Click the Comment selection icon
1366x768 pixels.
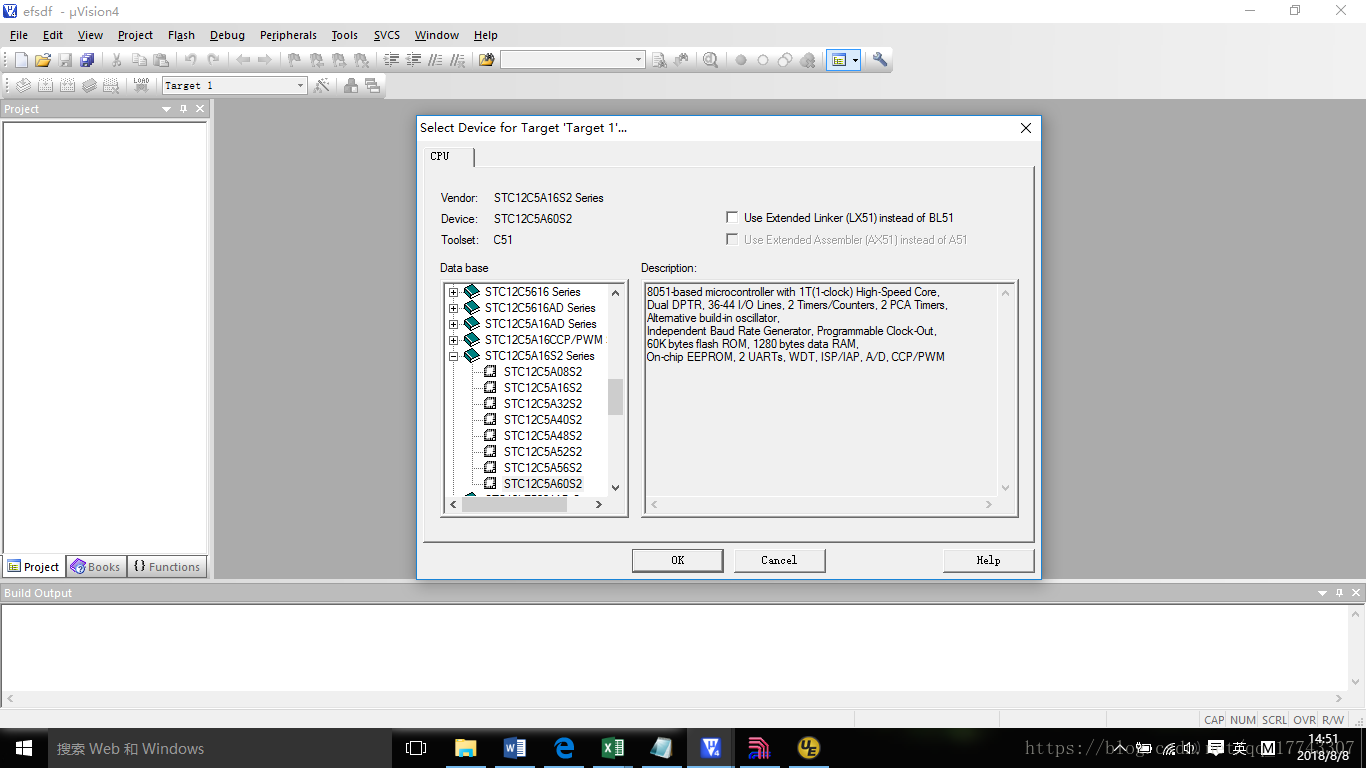(x=435, y=60)
